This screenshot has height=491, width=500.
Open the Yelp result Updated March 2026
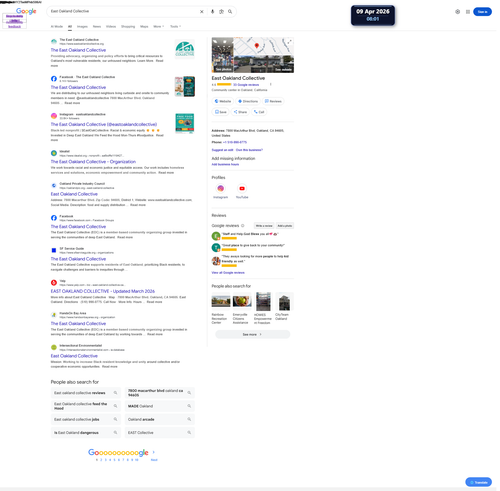coord(103,291)
